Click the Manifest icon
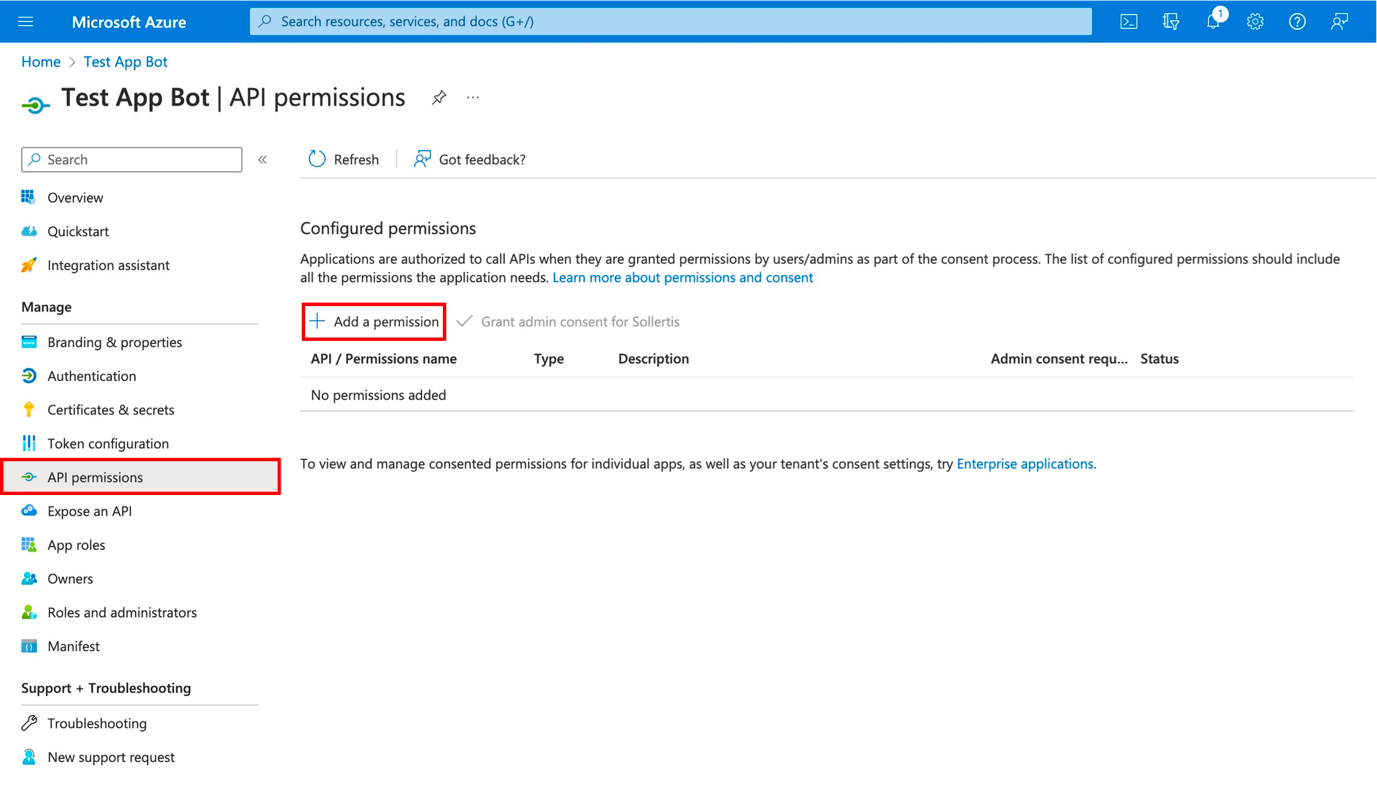This screenshot has height=789, width=1377. (29, 646)
